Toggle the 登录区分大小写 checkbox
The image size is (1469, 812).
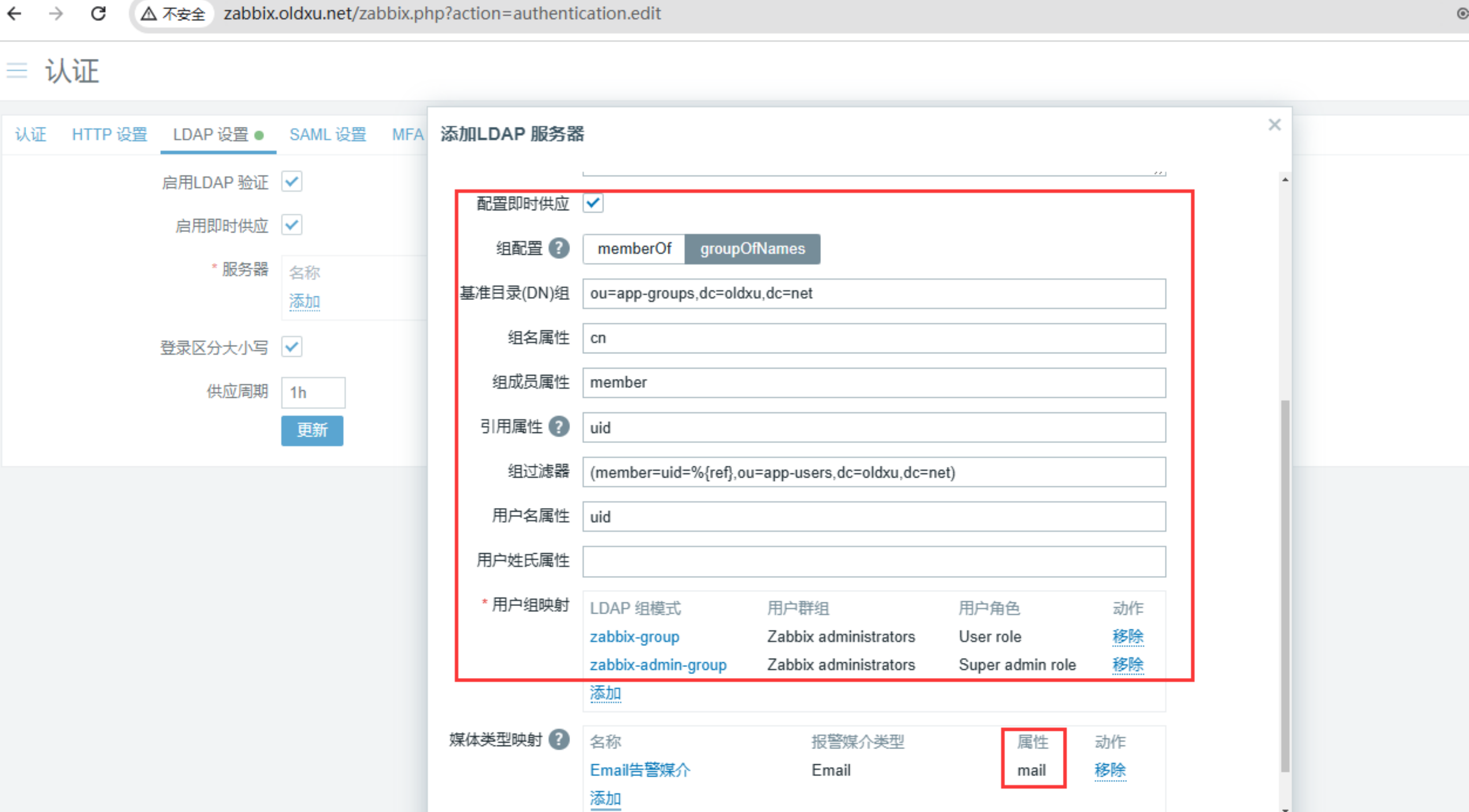(292, 347)
